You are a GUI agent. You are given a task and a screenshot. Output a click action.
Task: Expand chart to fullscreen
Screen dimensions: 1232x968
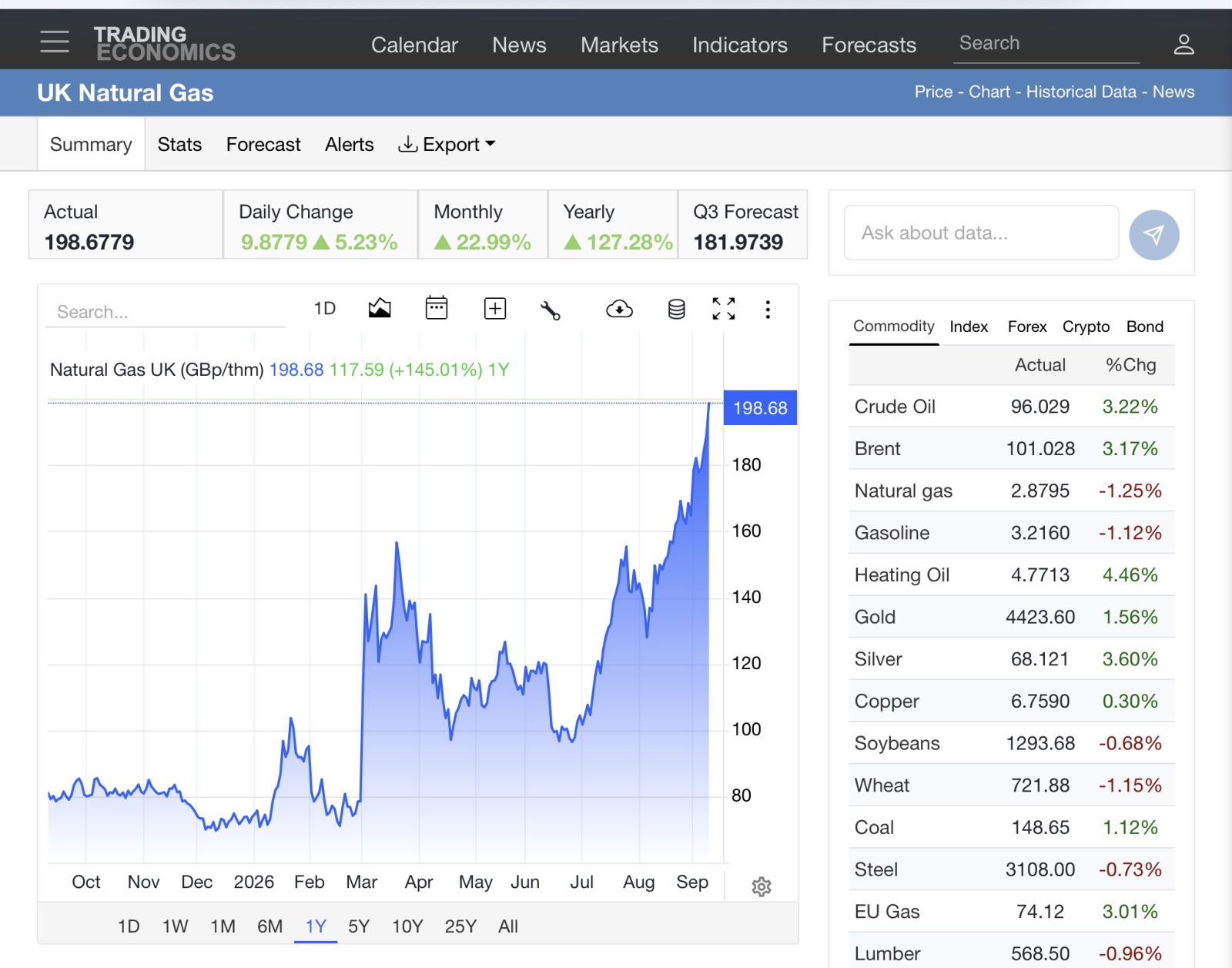click(724, 309)
